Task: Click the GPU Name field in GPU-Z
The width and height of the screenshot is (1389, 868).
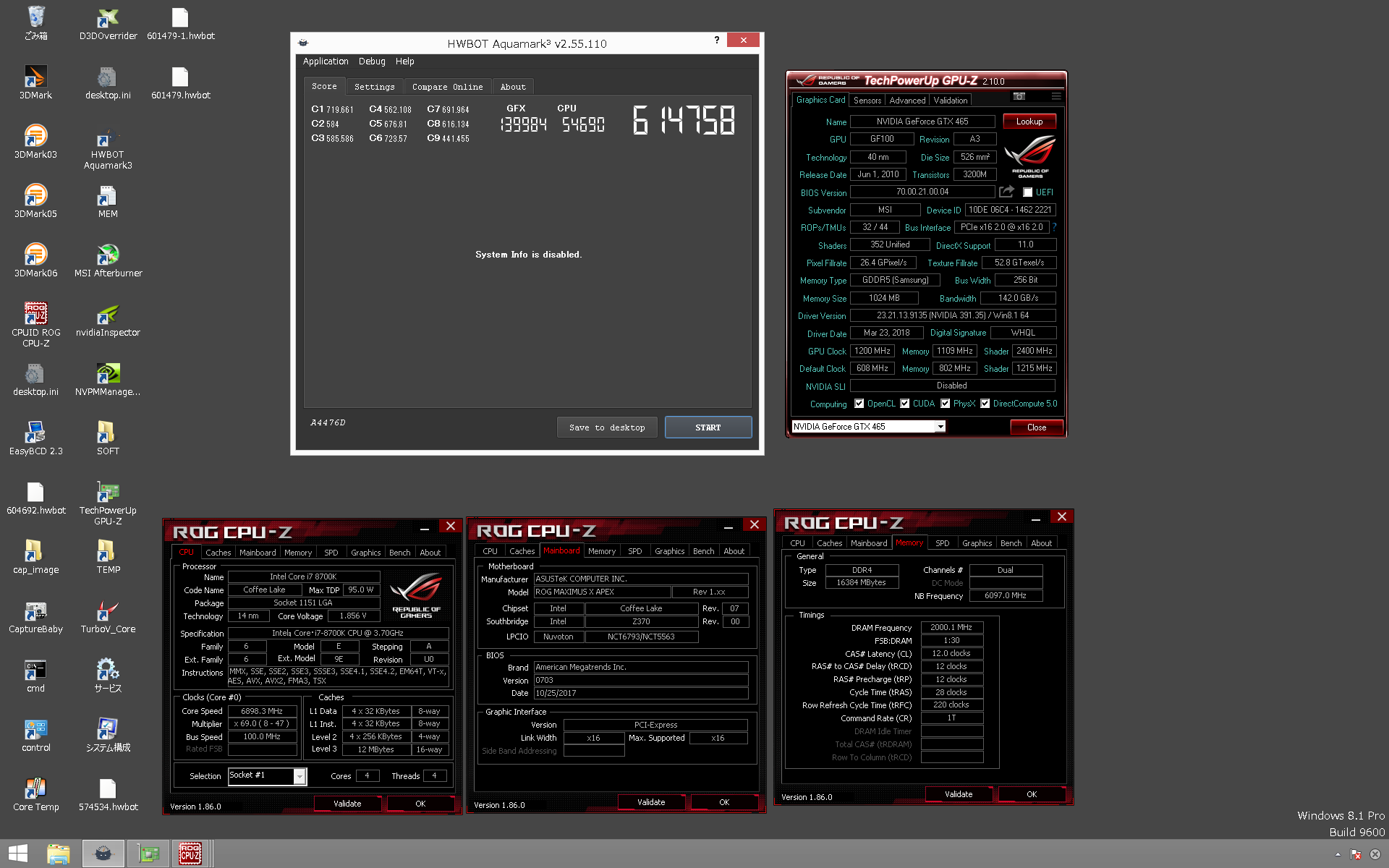Action: (x=922, y=122)
